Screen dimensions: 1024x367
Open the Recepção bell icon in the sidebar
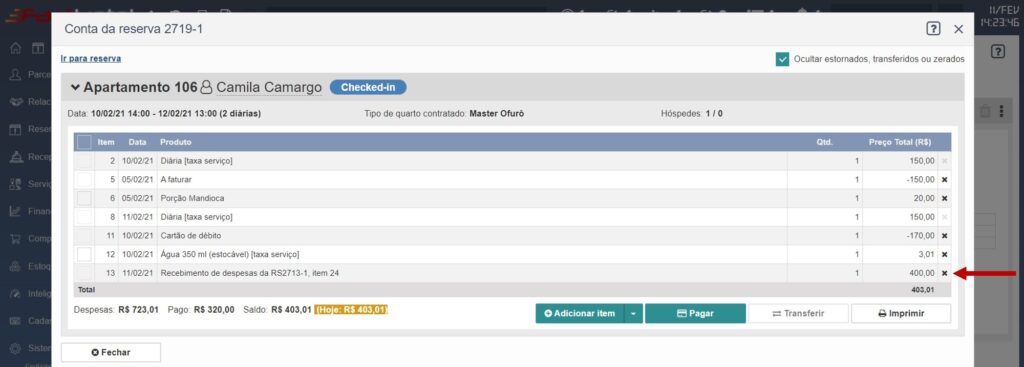click(x=16, y=157)
